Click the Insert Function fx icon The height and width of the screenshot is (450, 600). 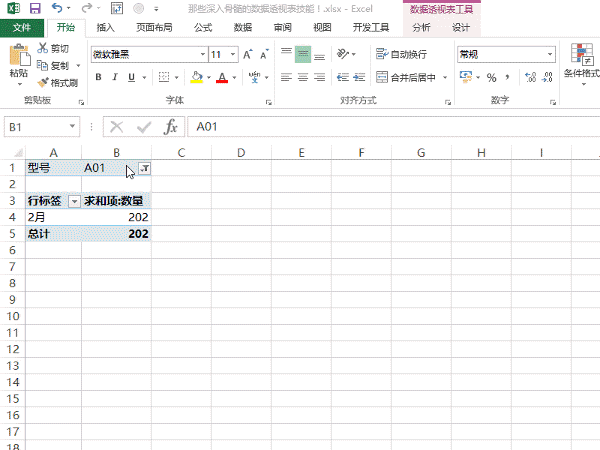click(171, 127)
